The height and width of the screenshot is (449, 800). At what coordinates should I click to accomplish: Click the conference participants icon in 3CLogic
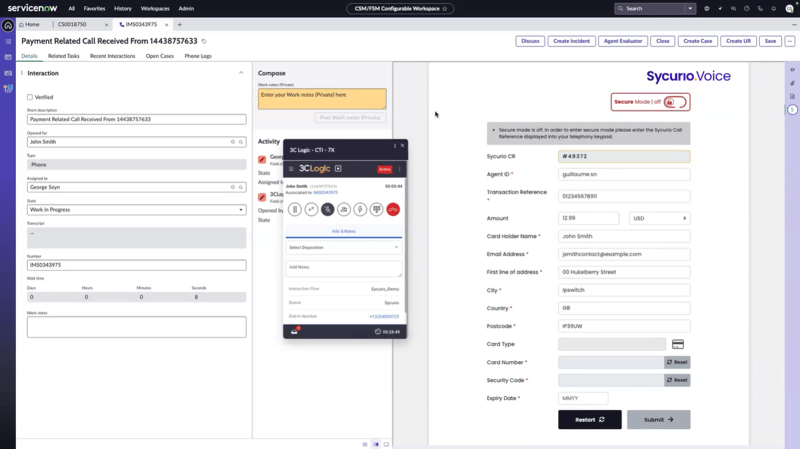coord(344,209)
